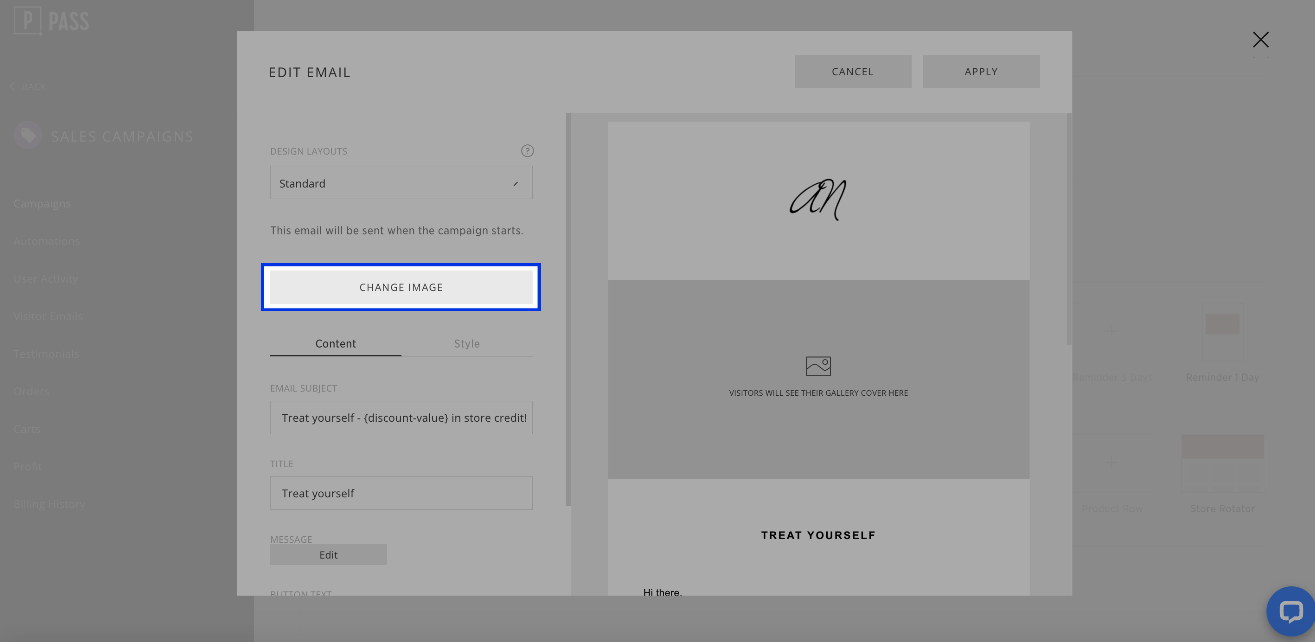Open Visitor Emails in the sidebar

point(48,316)
